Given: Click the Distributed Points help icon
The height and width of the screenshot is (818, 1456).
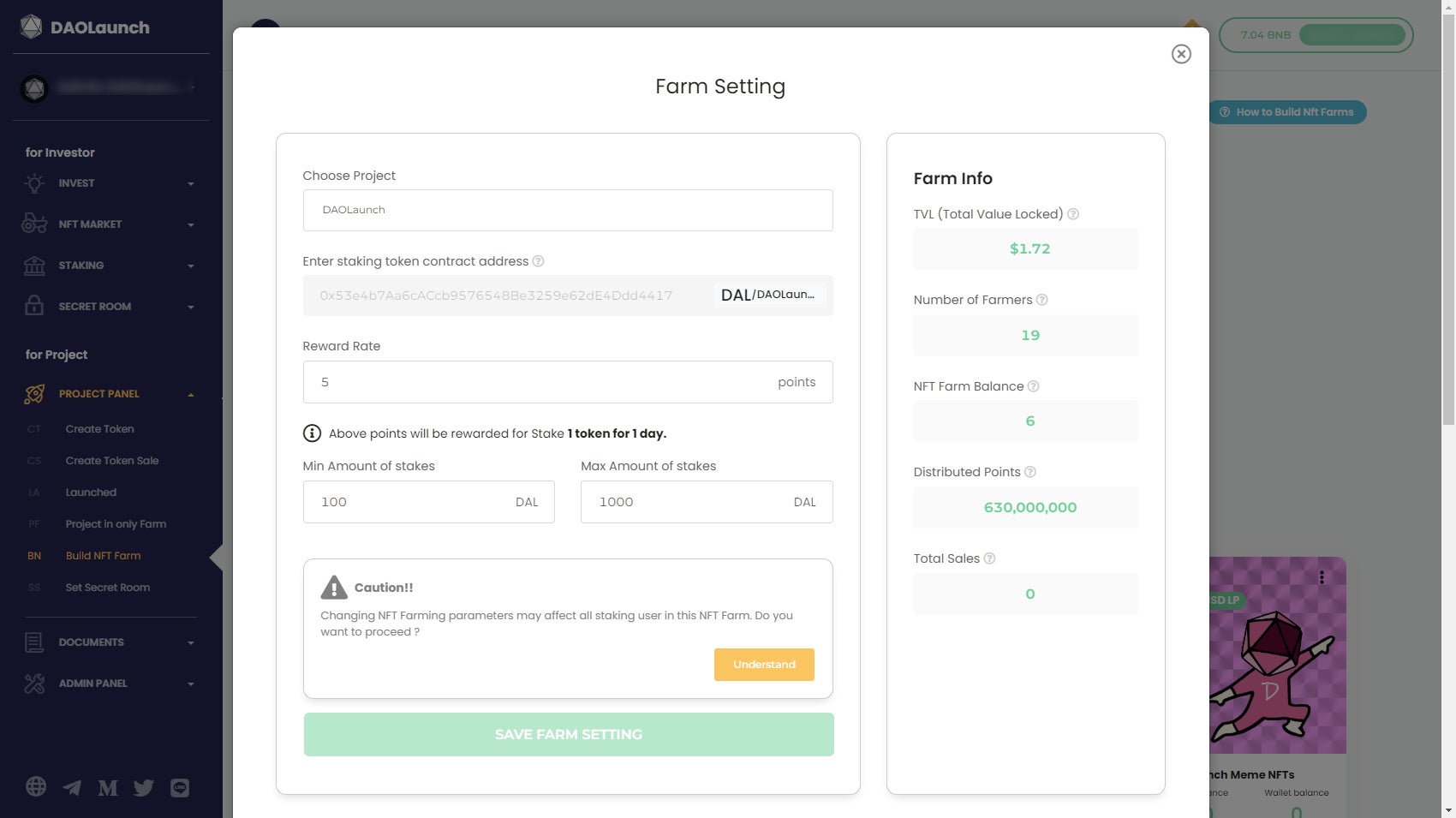Looking at the screenshot, I should pyautogui.click(x=1030, y=472).
